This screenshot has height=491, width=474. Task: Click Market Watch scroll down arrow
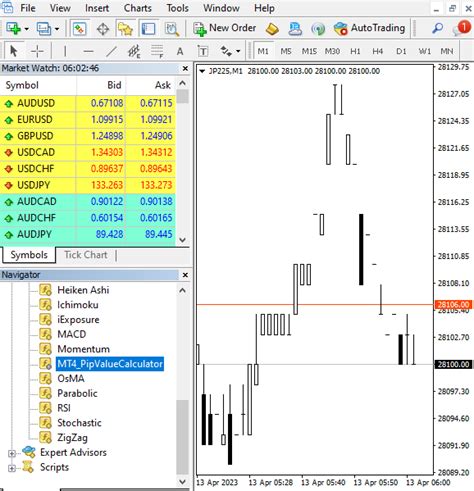pyautogui.click(x=182, y=240)
